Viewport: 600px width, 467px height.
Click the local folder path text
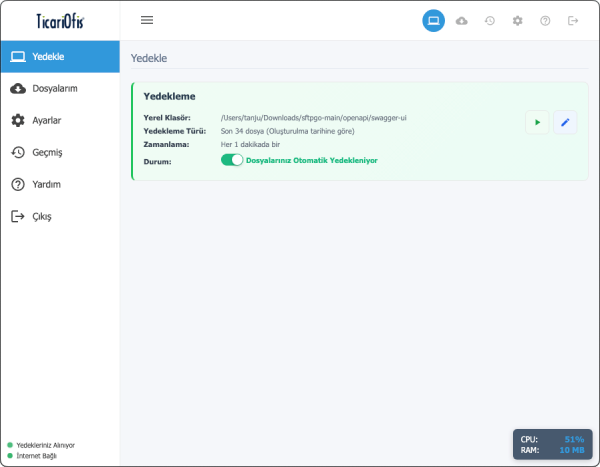(313, 118)
